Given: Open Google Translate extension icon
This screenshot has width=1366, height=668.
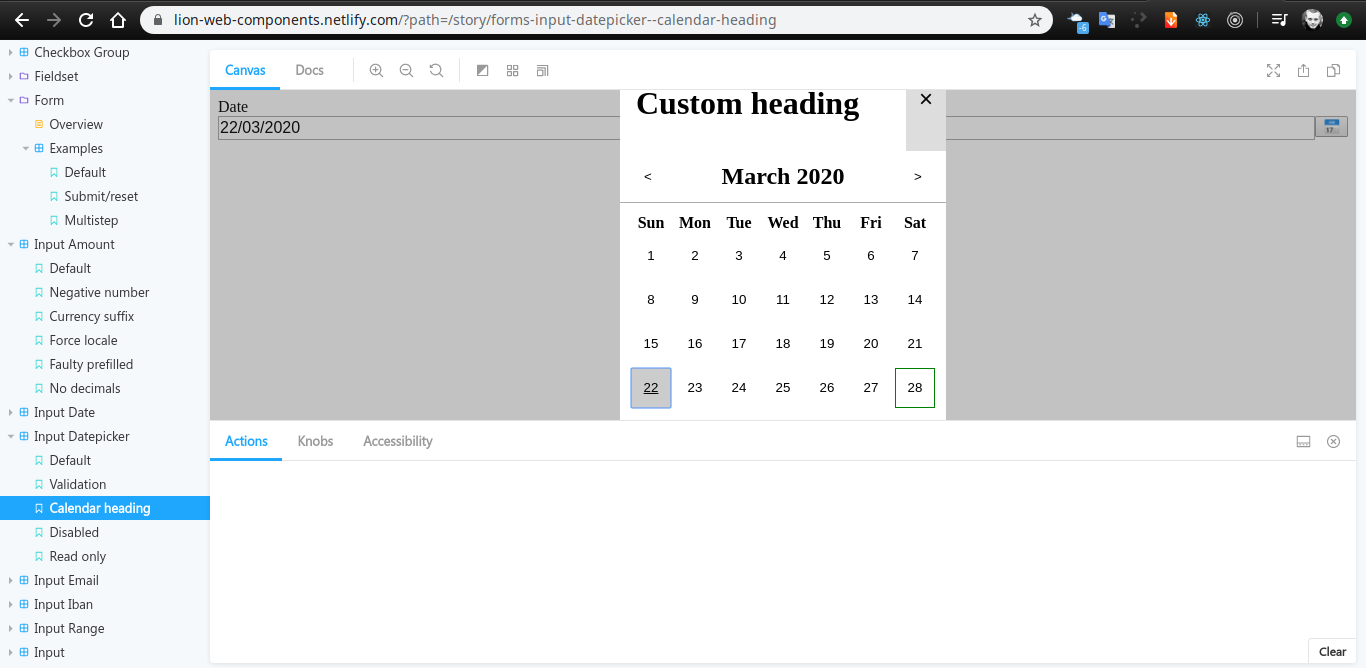Looking at the screenshot, I should tap(1107, 20).
